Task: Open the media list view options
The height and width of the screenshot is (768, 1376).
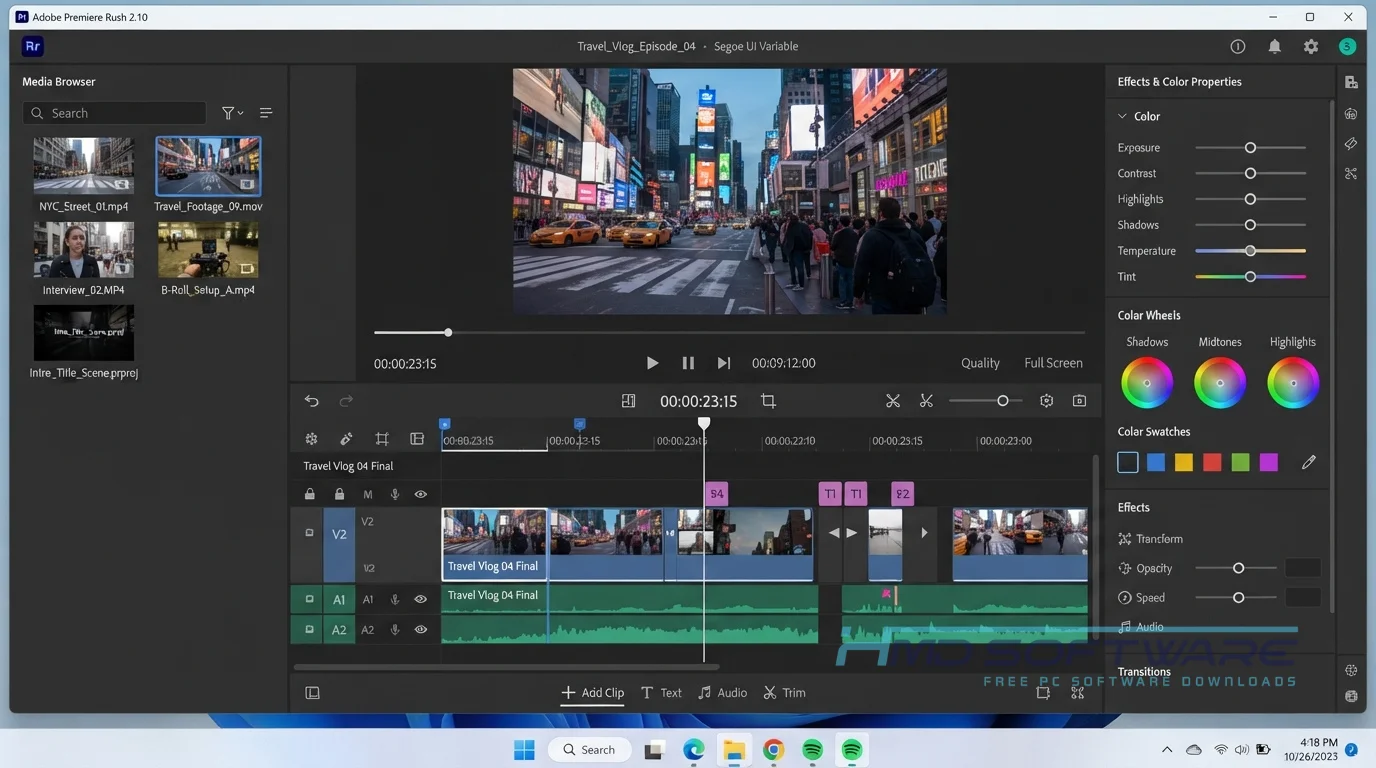Action: click(x=266, y=113)
